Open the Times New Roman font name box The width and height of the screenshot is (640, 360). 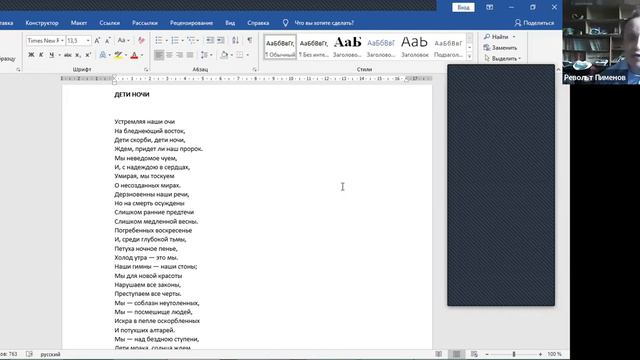click(45, 40)
